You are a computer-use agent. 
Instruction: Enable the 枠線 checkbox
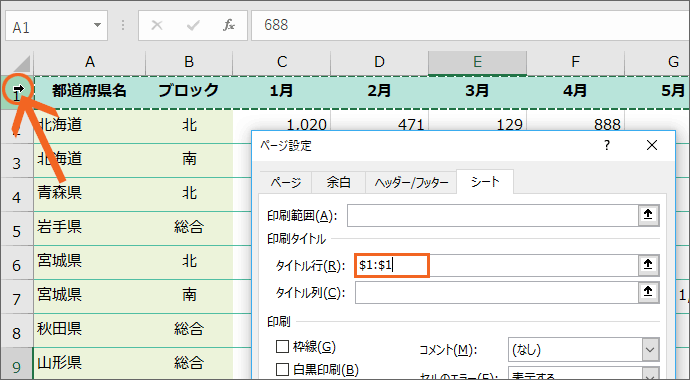pyautogui.click(x=282, y=347)
